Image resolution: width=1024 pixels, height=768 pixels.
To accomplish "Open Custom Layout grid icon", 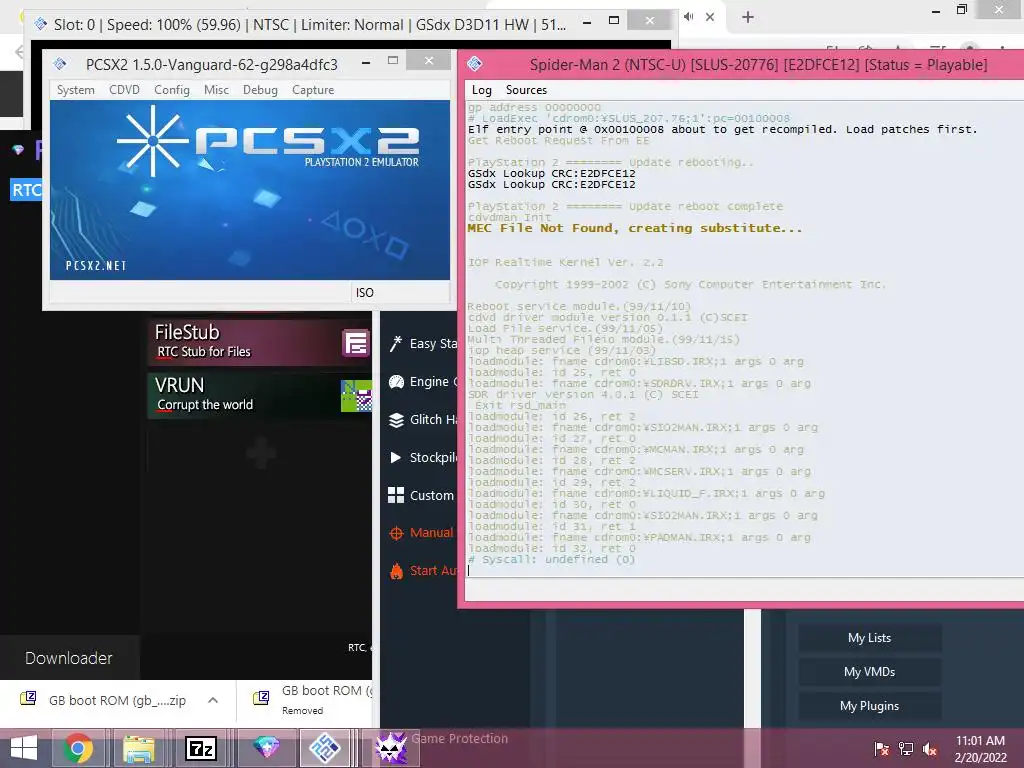I will coord(396,495).
